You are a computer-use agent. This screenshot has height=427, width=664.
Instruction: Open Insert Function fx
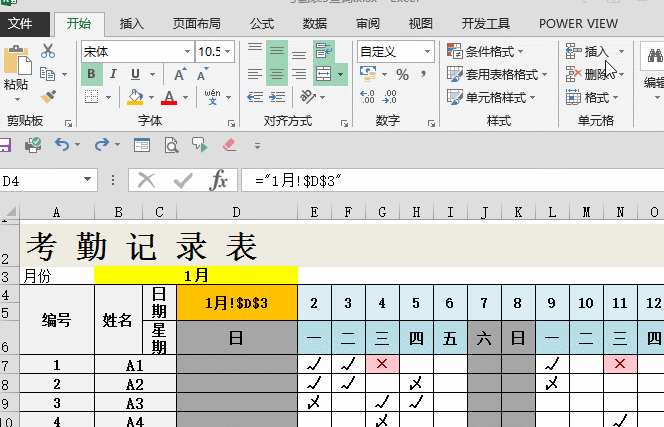[x=219, y=180]
